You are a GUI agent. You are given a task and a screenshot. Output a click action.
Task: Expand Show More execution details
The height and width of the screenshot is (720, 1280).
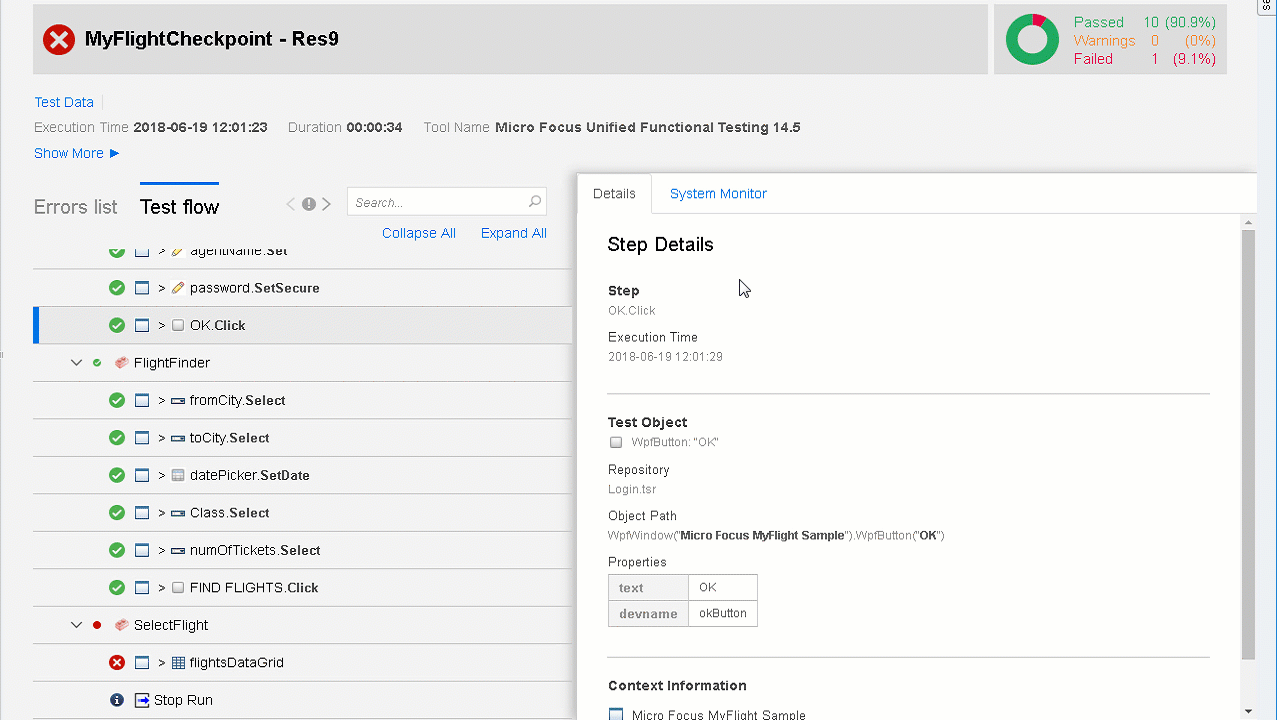coord(76,153)
